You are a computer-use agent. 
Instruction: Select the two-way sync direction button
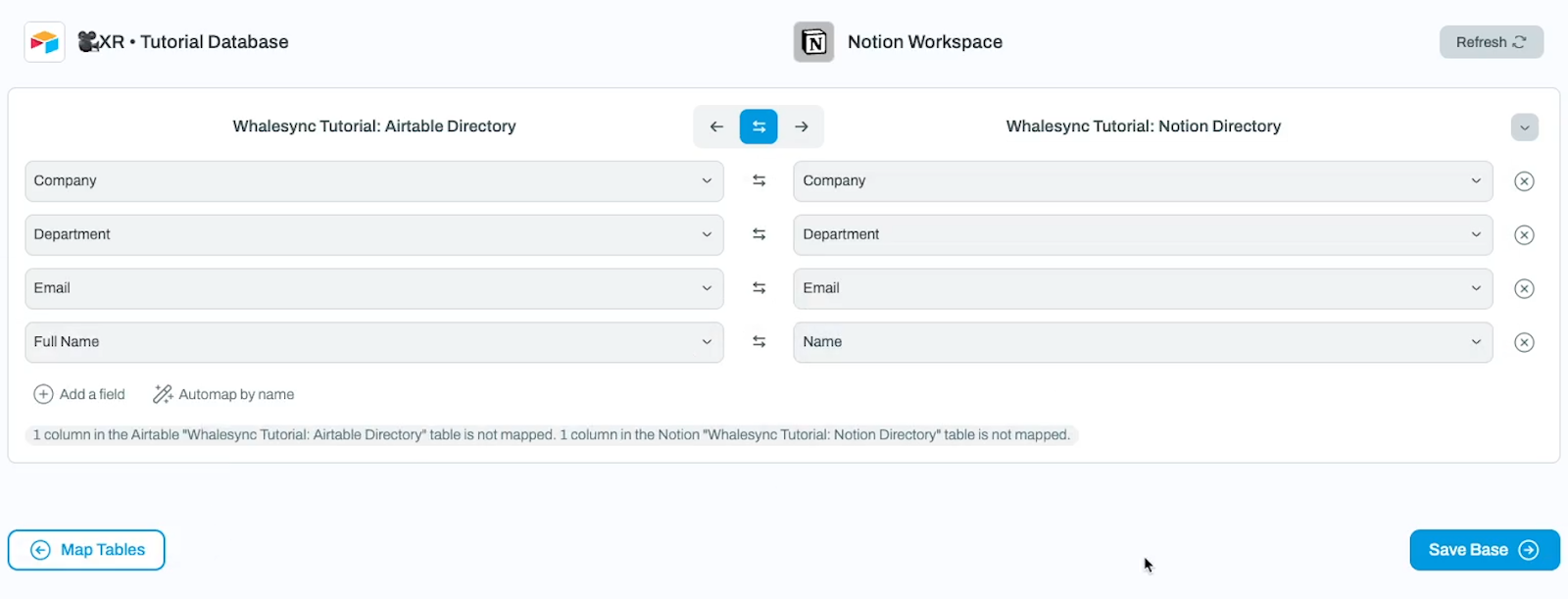point(759,126)
